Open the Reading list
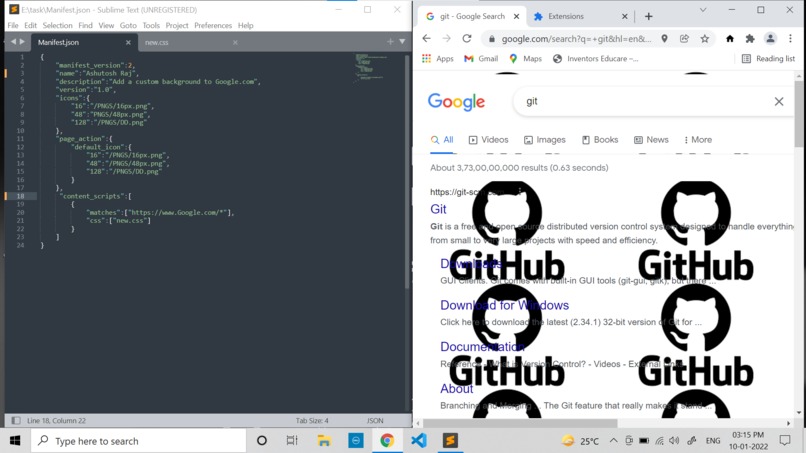This screenshot has height=453, width=806. point(768,59)
